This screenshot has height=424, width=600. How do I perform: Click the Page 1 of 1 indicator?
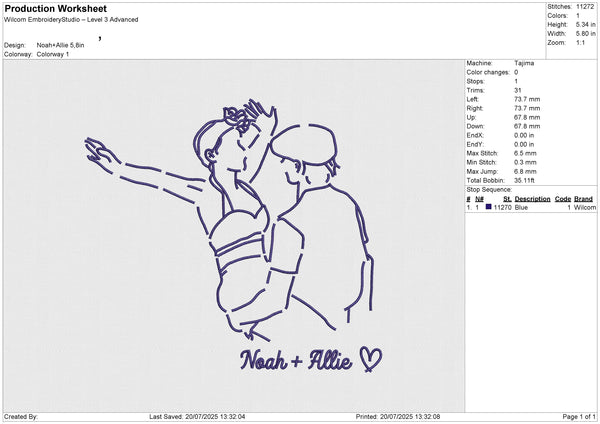pyautogui.click(x=579, y=417)
